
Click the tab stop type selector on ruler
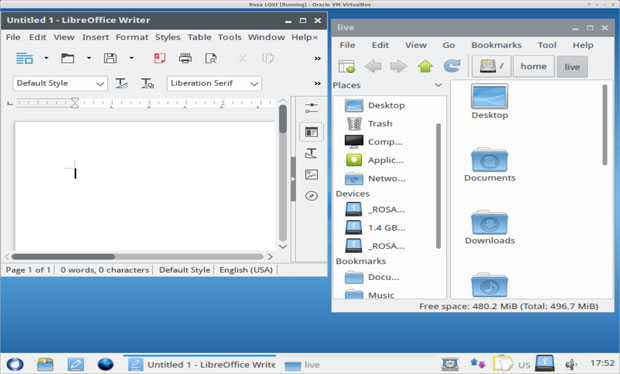10,103
